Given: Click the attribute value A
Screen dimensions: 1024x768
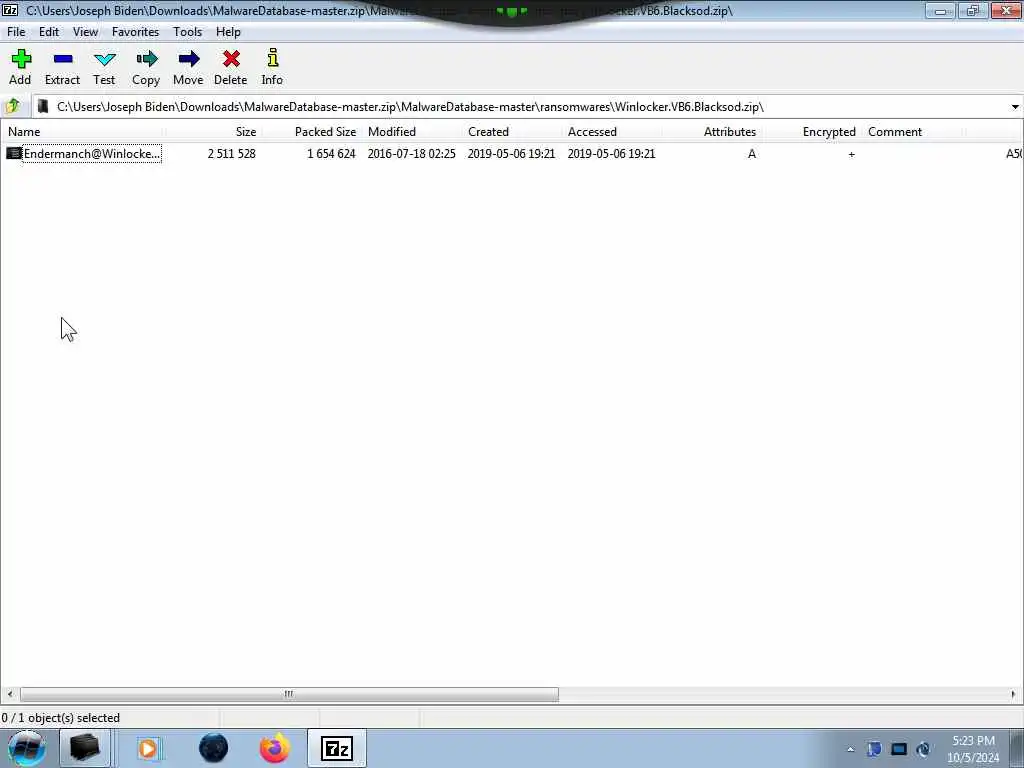Looking at the screenshot, I should (x=752, y=153).
